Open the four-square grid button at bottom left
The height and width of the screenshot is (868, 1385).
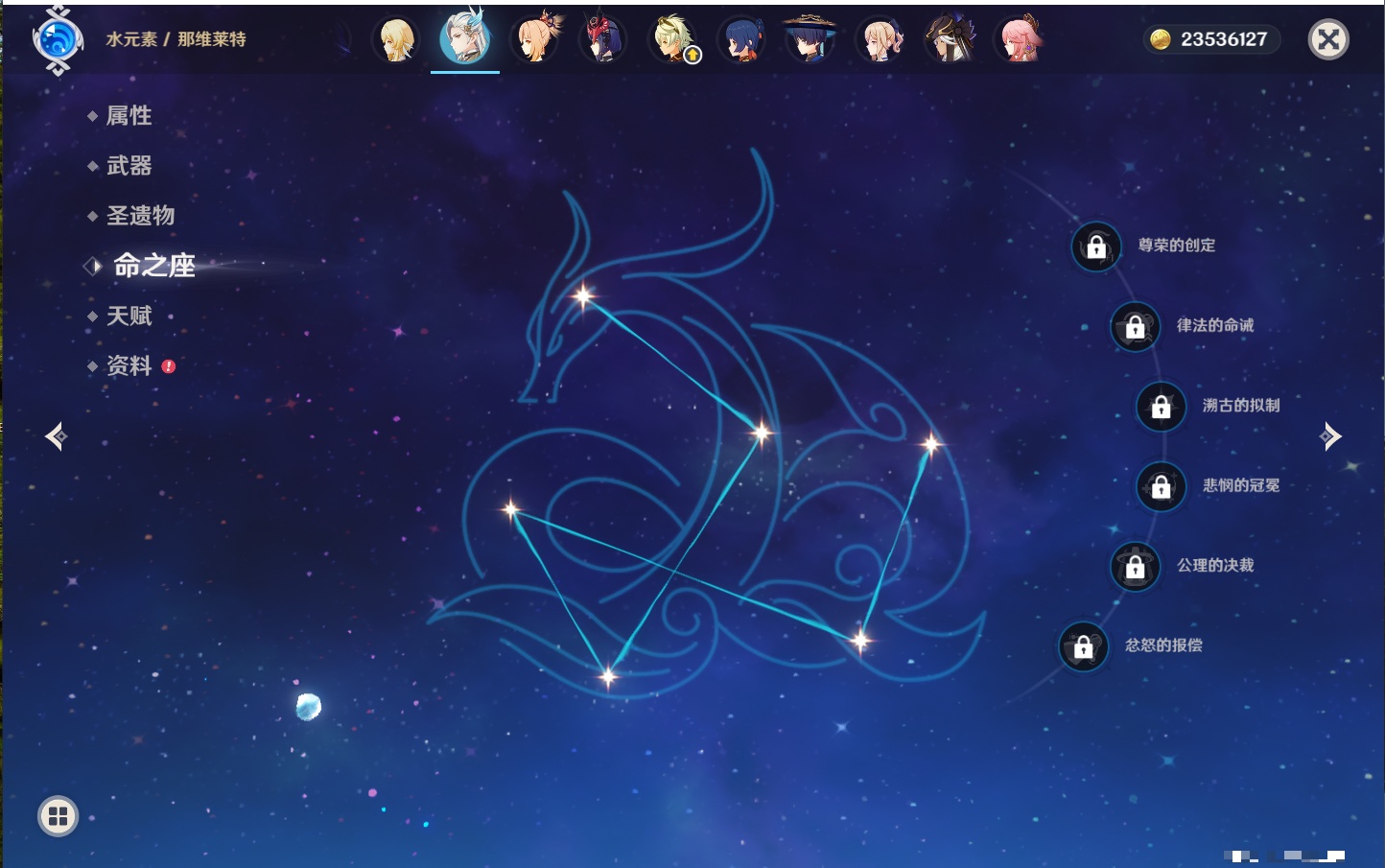coord(58,816)
